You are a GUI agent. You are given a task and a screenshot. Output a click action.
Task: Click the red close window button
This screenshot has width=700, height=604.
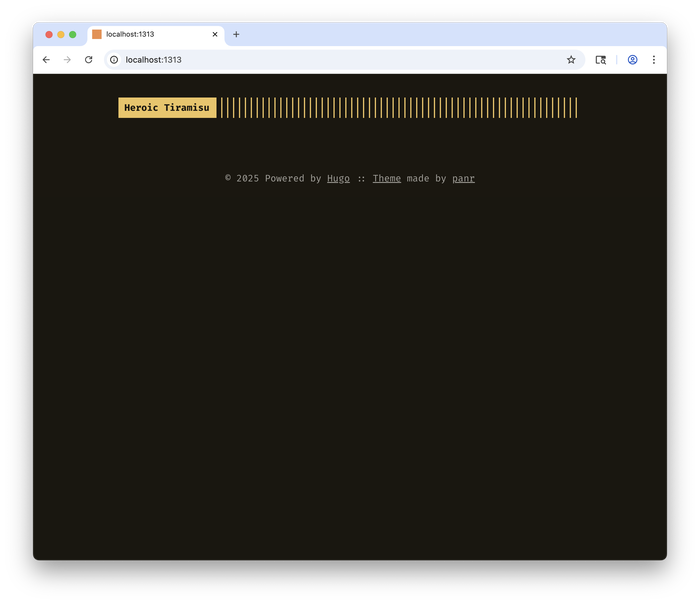49,34
